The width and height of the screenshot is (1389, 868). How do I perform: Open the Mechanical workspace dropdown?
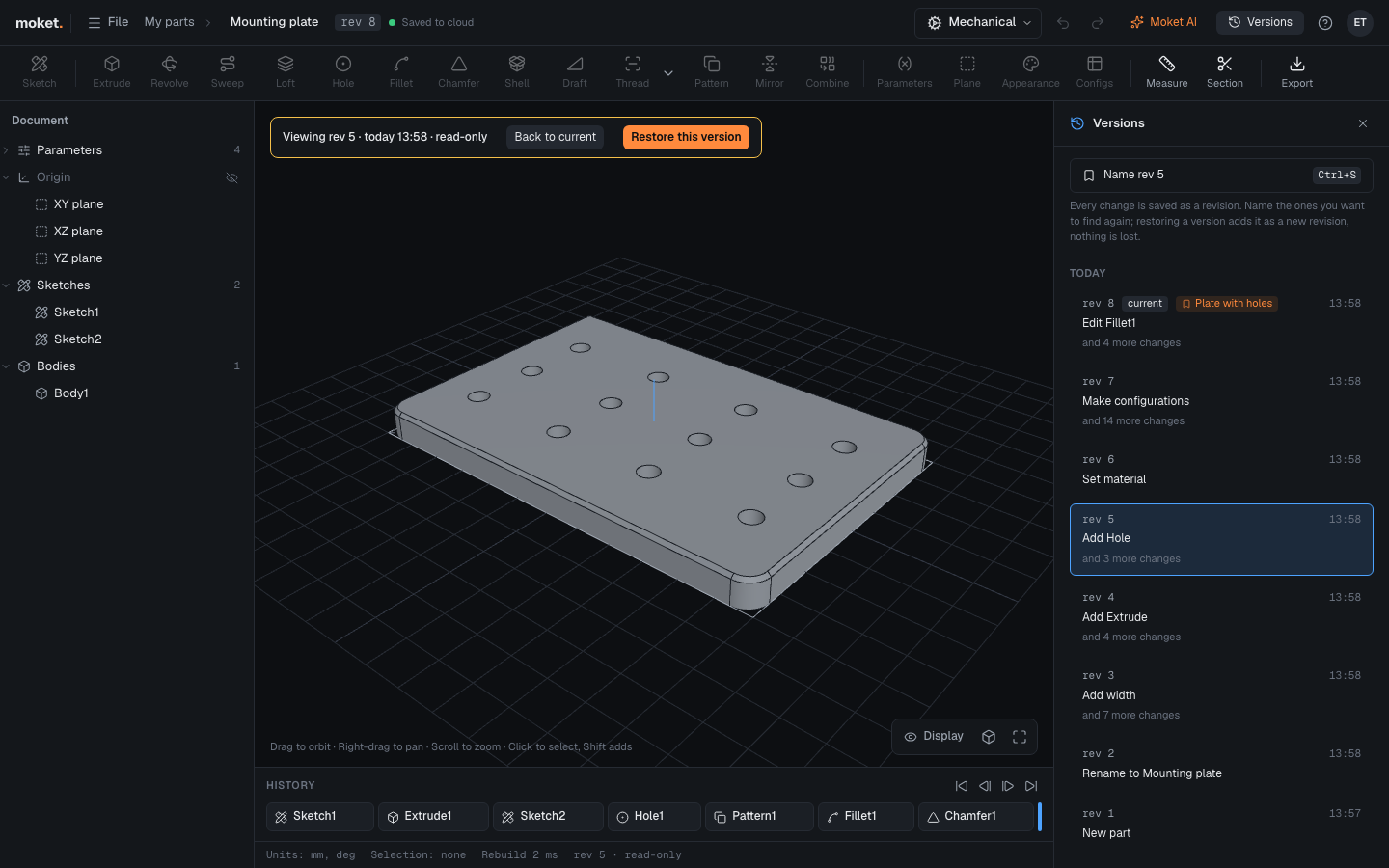[978, 22]
